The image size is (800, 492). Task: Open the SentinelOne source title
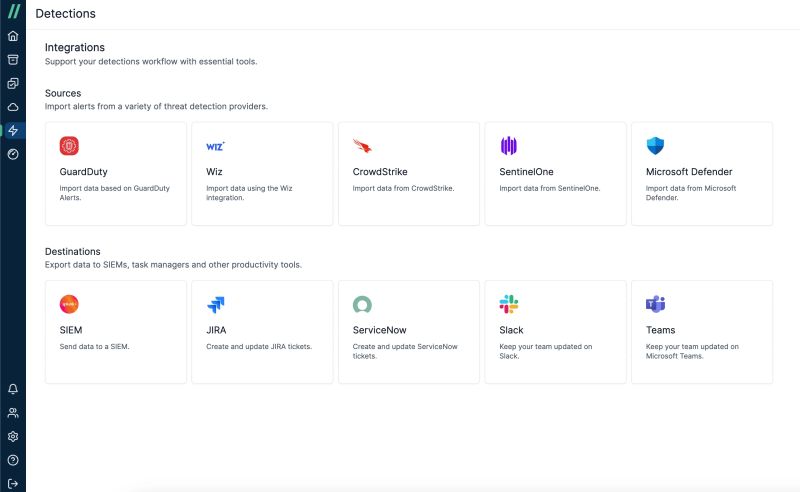click(x=527, y=171)
